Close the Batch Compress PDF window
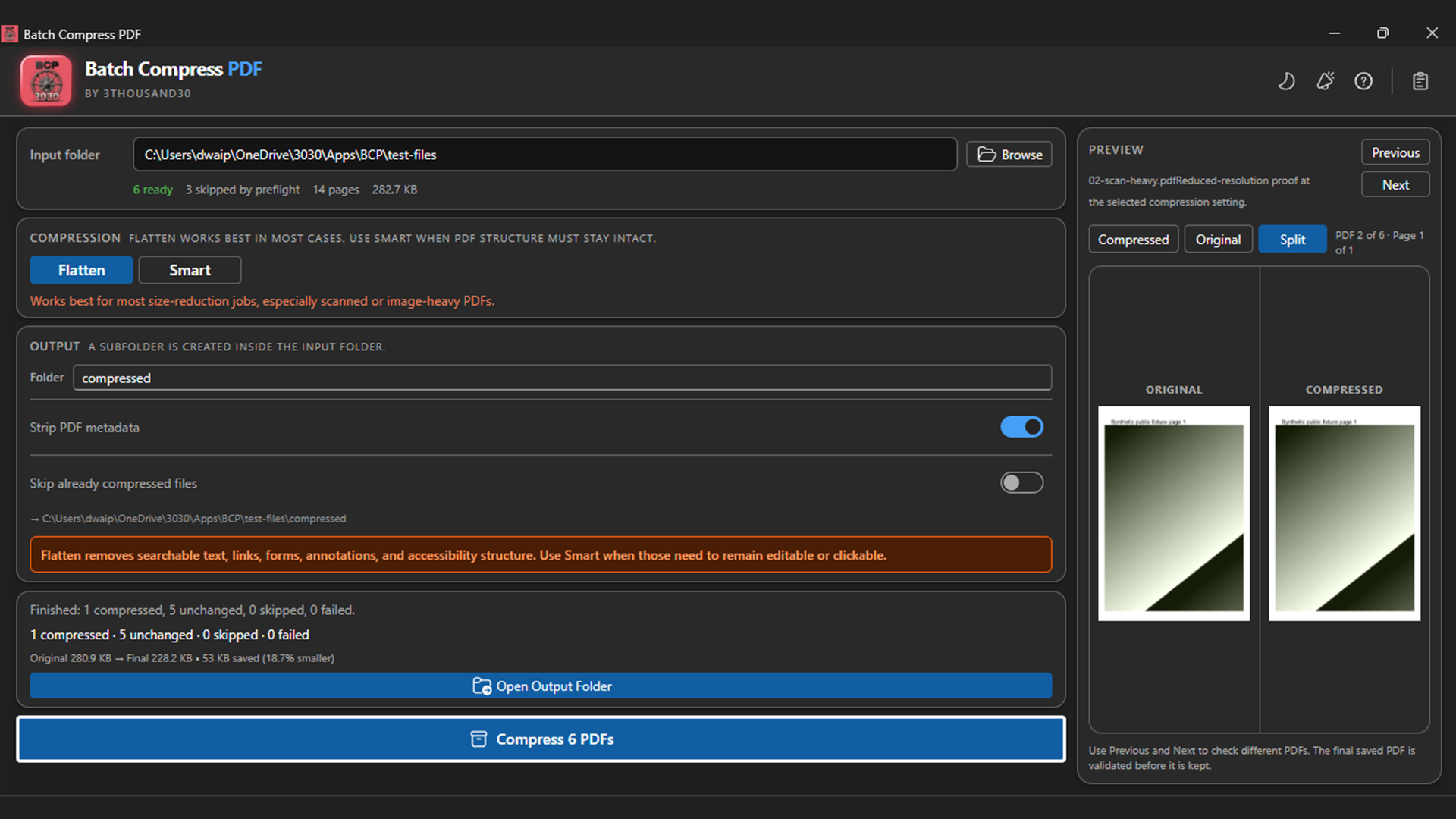 (1432, 33)
